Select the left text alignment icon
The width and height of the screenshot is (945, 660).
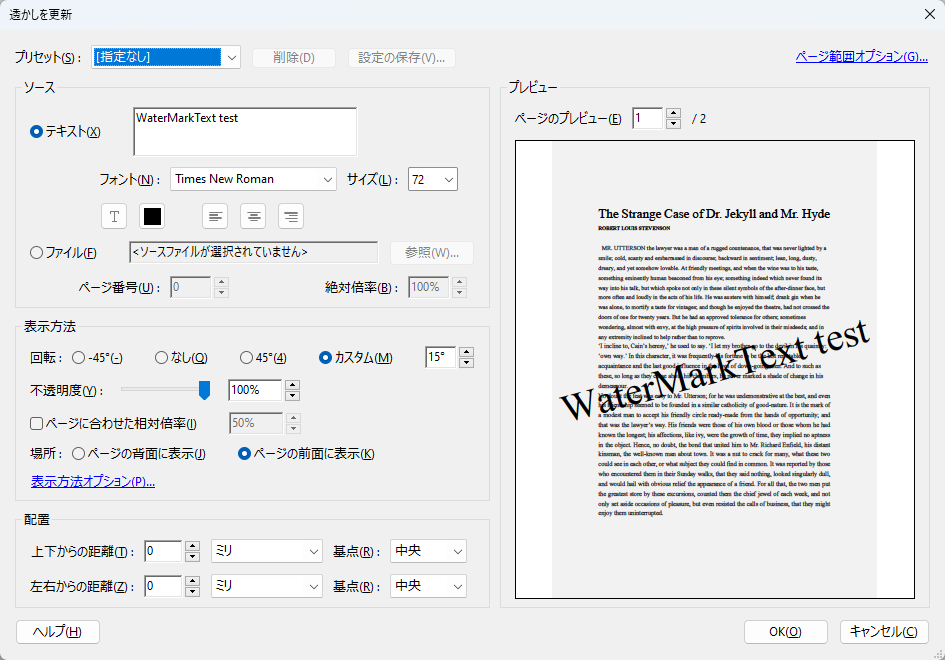[216, 216]
